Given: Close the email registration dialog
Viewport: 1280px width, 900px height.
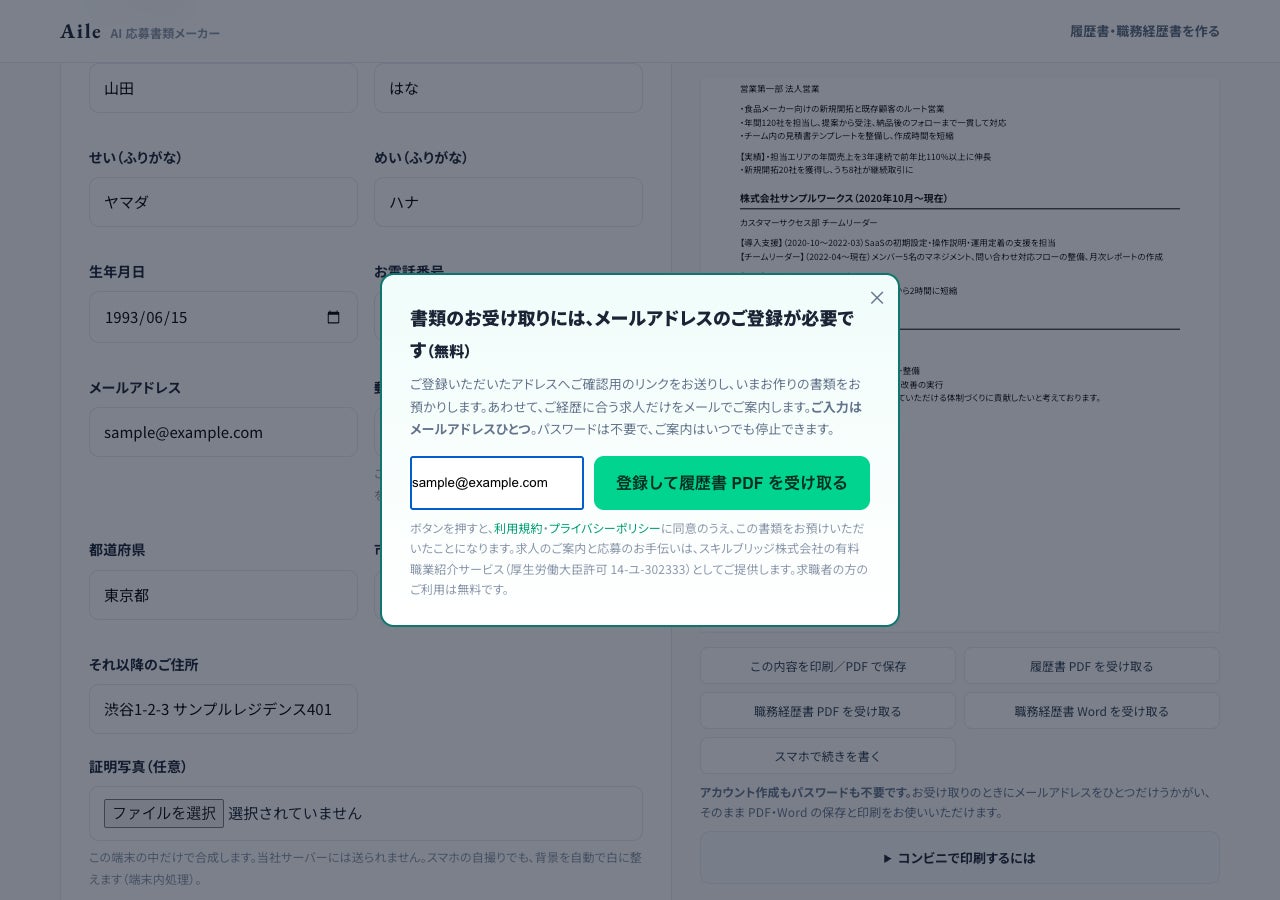Looking at the screenshot, I should tap(877, 298).
